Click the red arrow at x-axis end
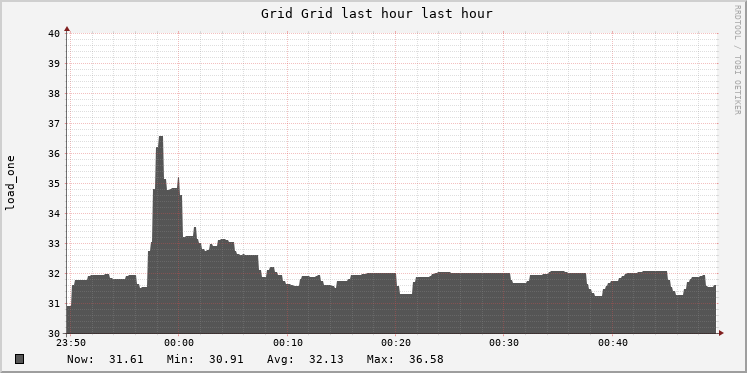Image resolution: width=747 pixels, height=373 pixels. click(x=721, y=333)
